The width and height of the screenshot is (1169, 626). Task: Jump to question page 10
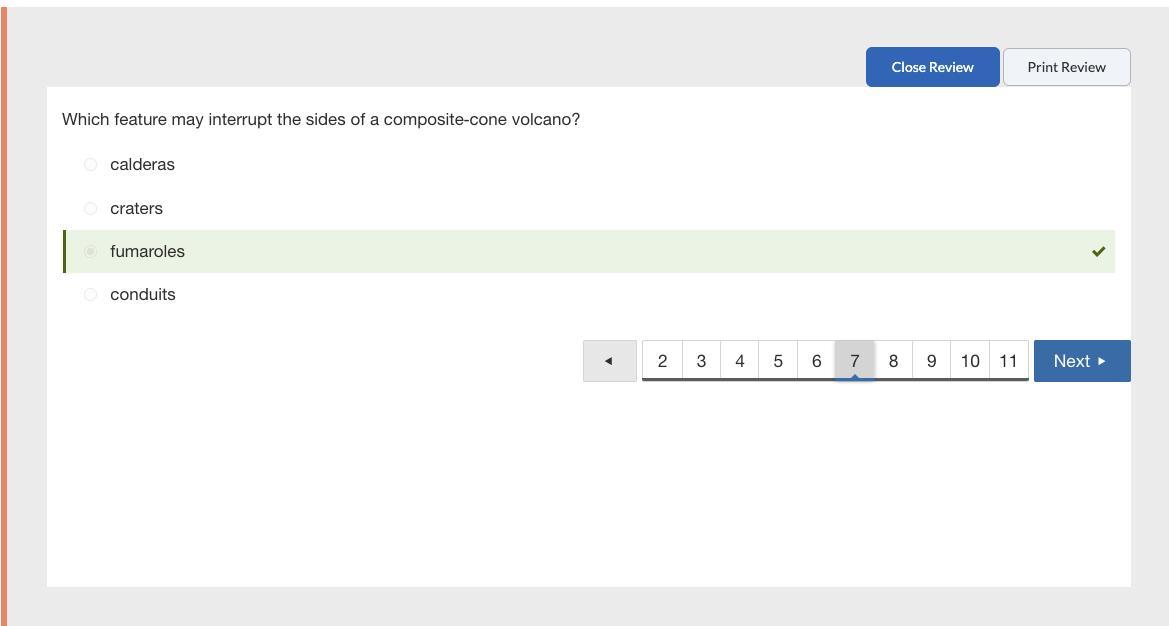point(970,361)
